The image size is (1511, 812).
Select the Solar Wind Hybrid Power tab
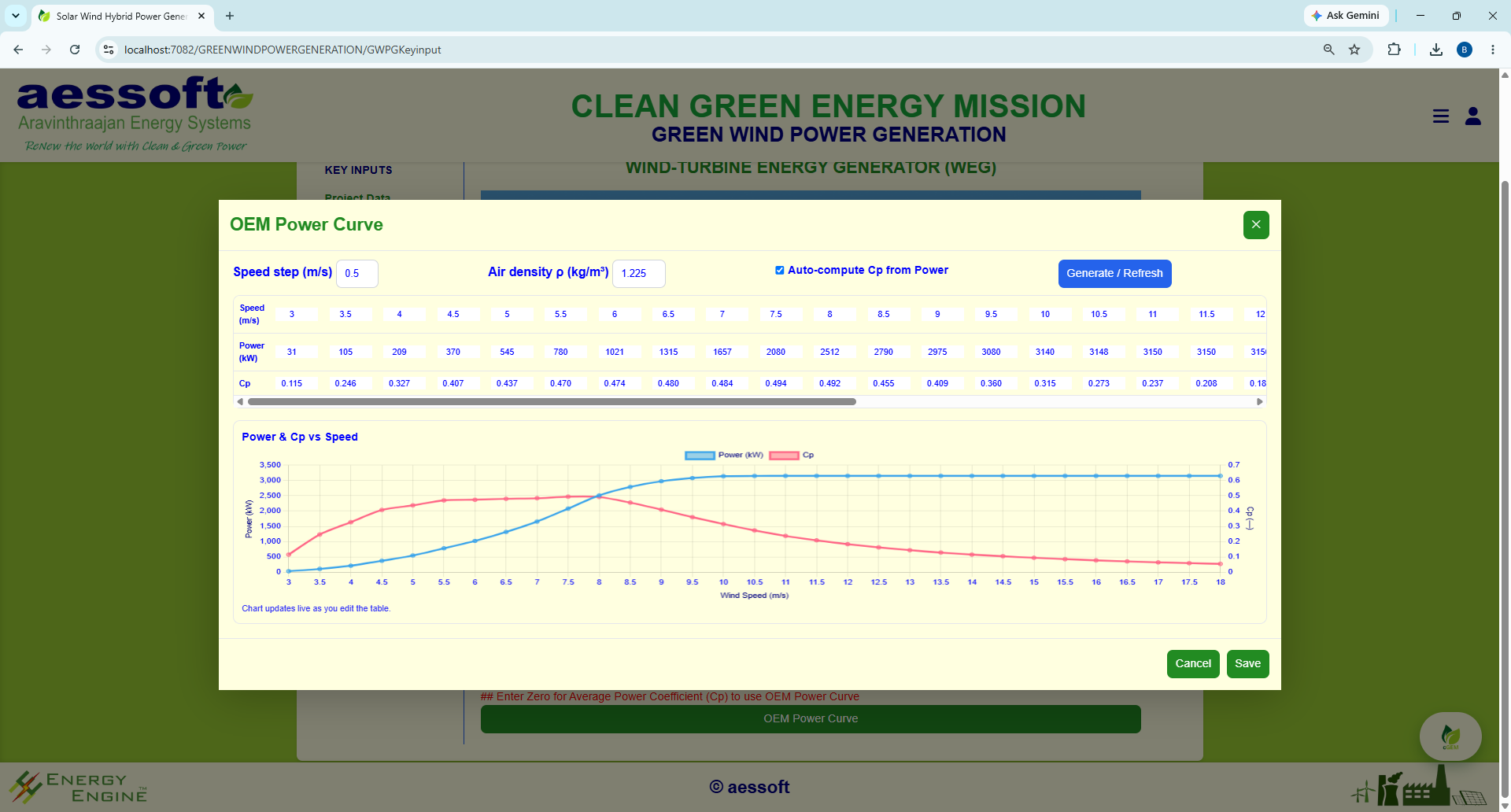(122, 16)
